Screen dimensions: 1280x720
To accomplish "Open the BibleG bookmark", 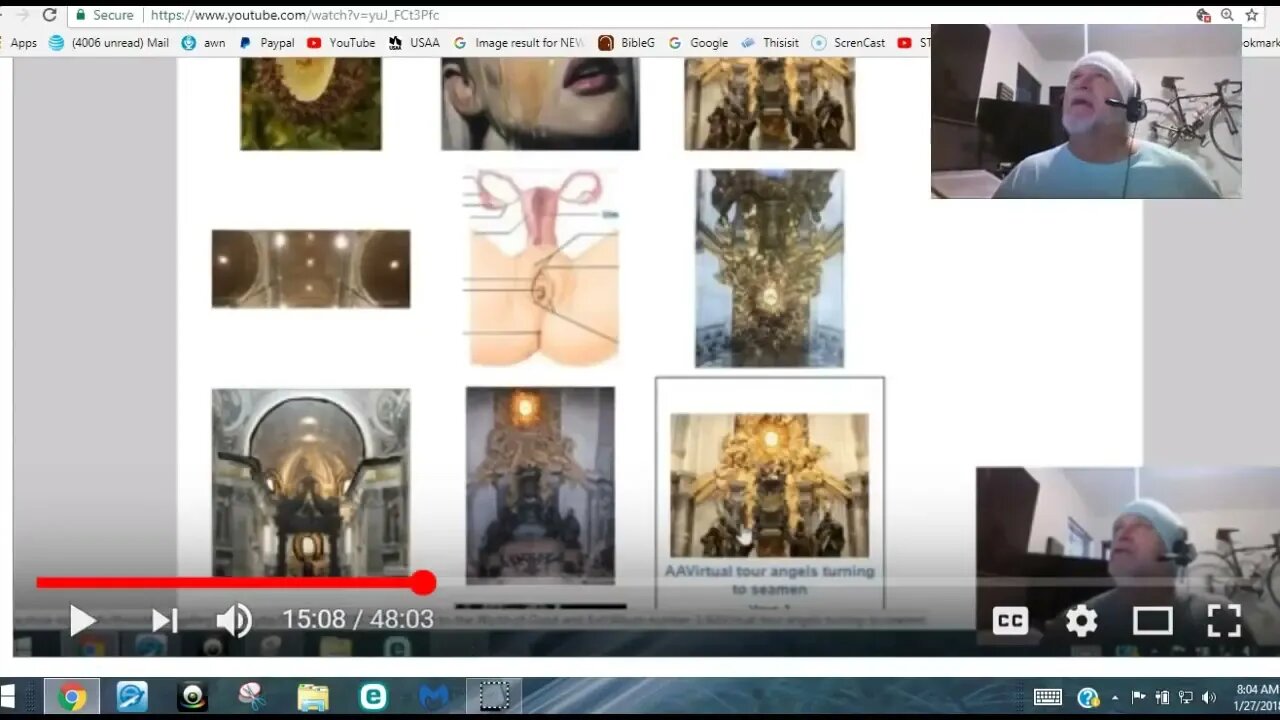I will pyautogui.click(x=627, y=43).
